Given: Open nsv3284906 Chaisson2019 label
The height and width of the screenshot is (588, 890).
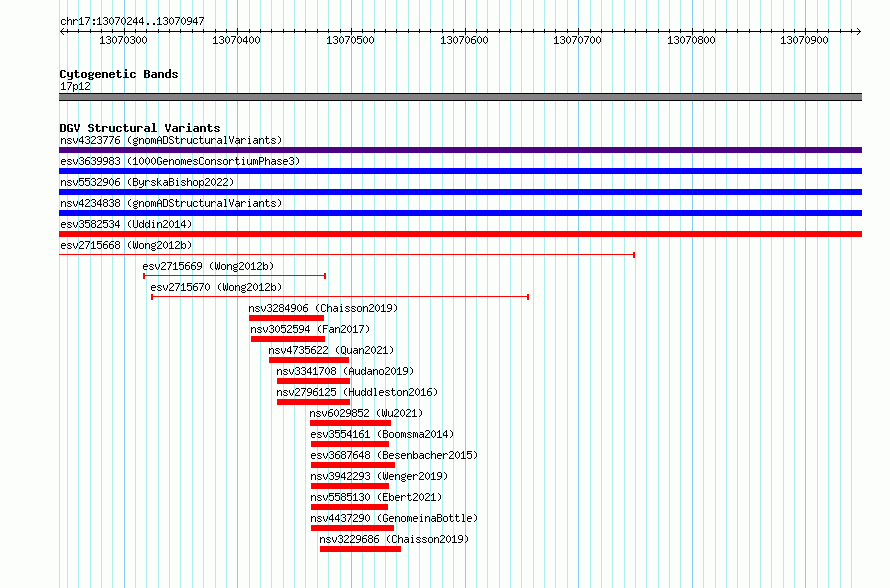Looking at the screenshot, I should click(323, 308).
